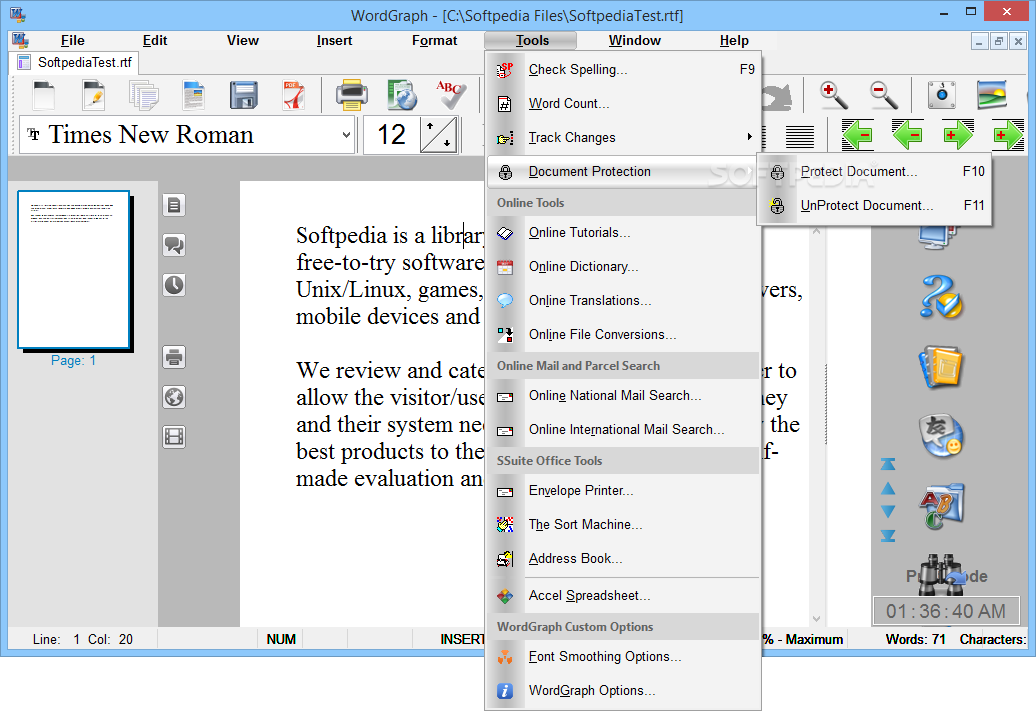Screen dimensions: 1036x711
Task: Click the globe sidebar icon
Action: coord(174,397)
